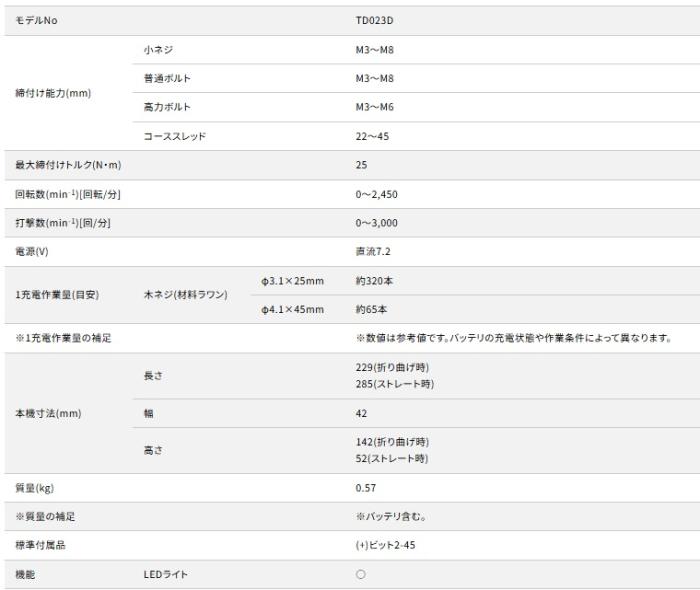Select the ※質量の補足 label
Screen dimensions: 700x590
click(45, 516)
